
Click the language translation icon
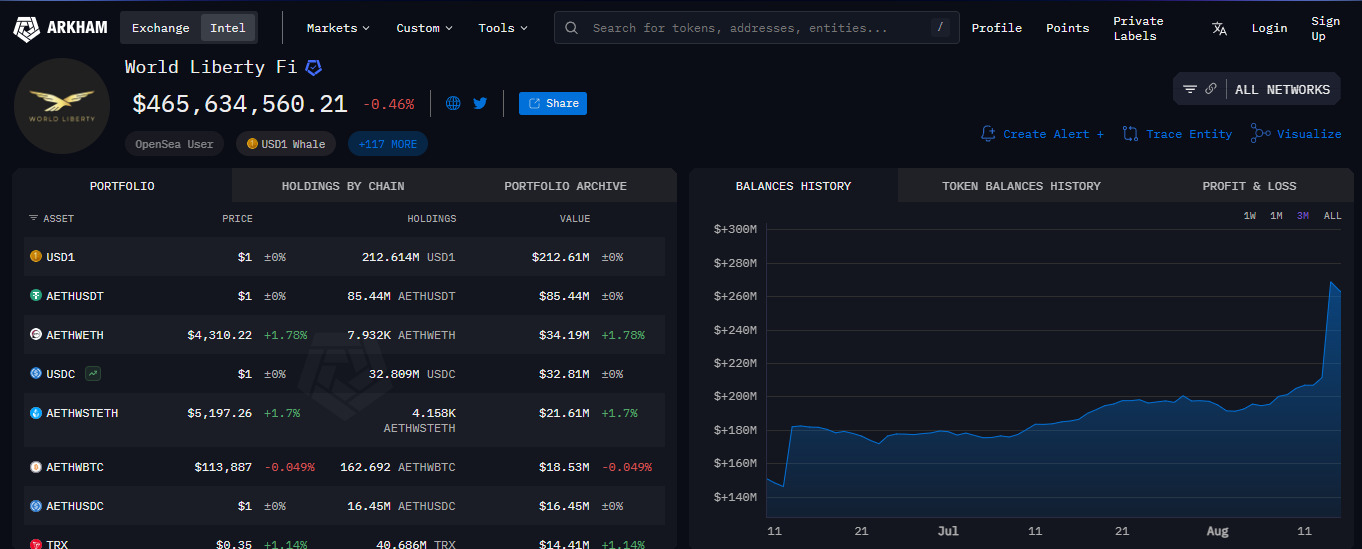point(1219,28)
